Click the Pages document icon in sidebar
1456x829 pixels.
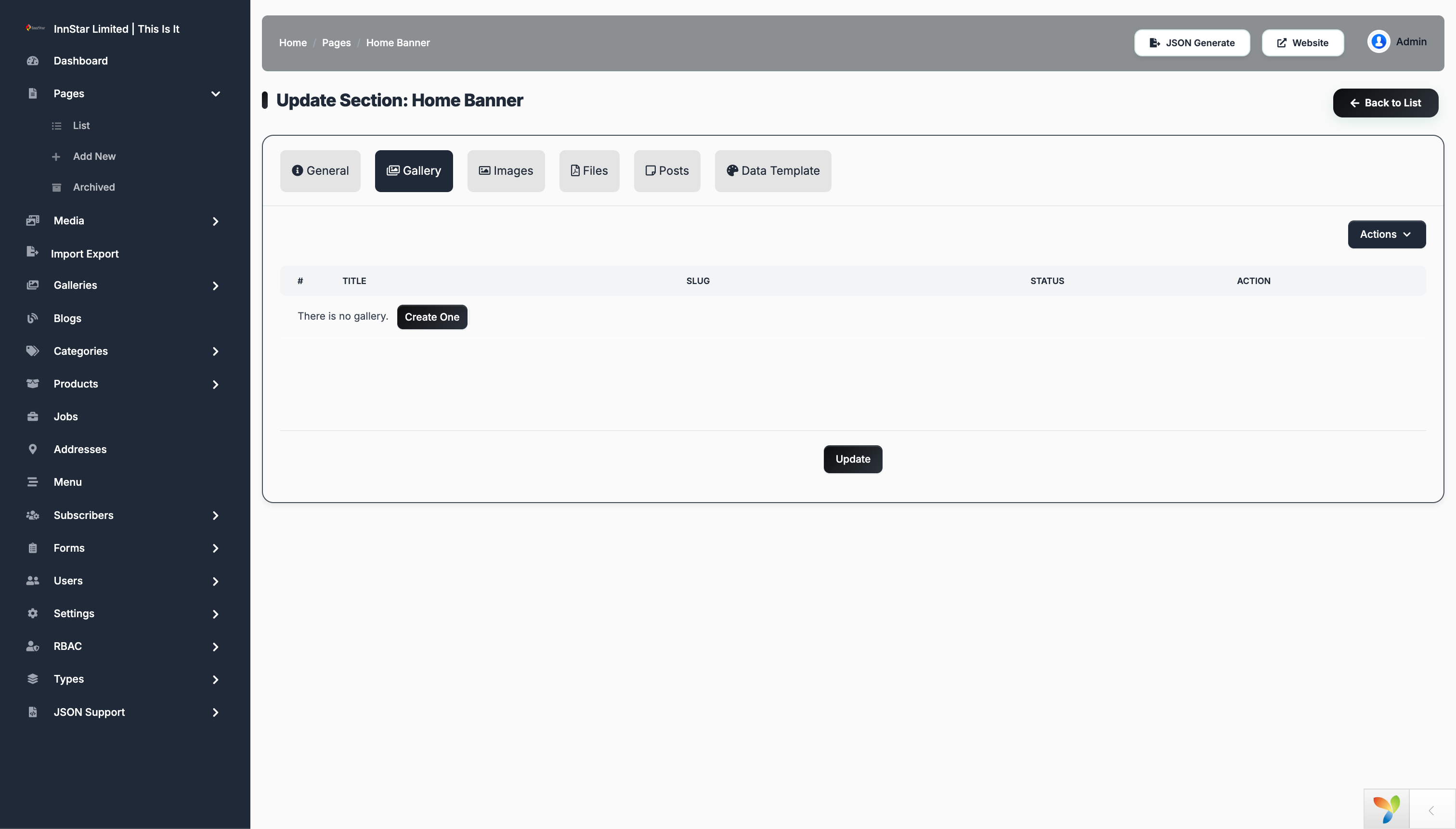pyautogui.click(x=32, y=93)
